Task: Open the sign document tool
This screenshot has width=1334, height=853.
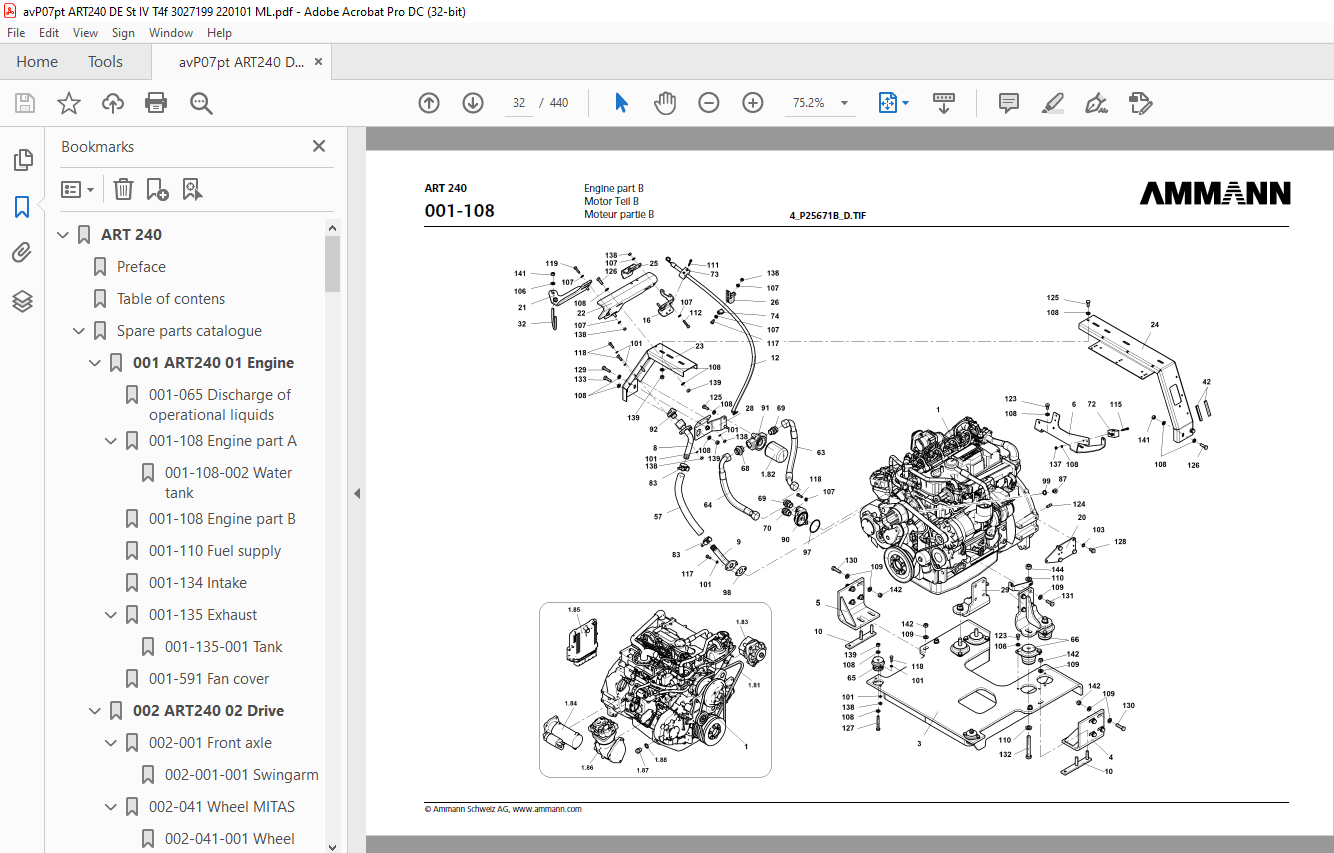Action: (1096, 103)
